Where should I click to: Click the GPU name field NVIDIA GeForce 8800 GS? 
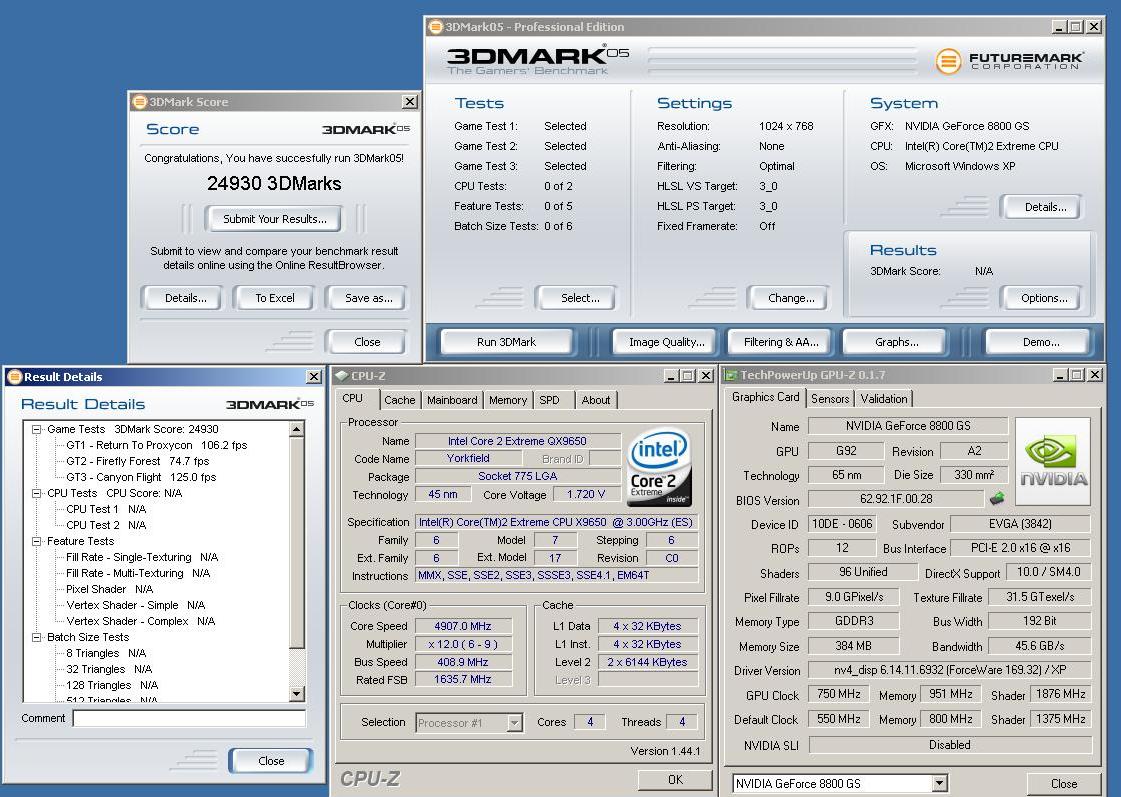908,426
